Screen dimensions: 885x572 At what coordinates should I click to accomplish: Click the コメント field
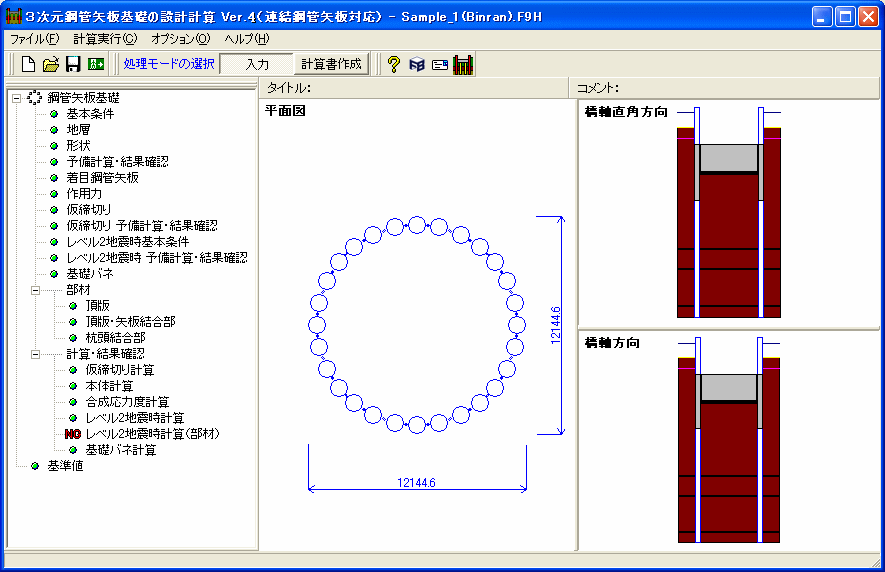pos(725,88)
